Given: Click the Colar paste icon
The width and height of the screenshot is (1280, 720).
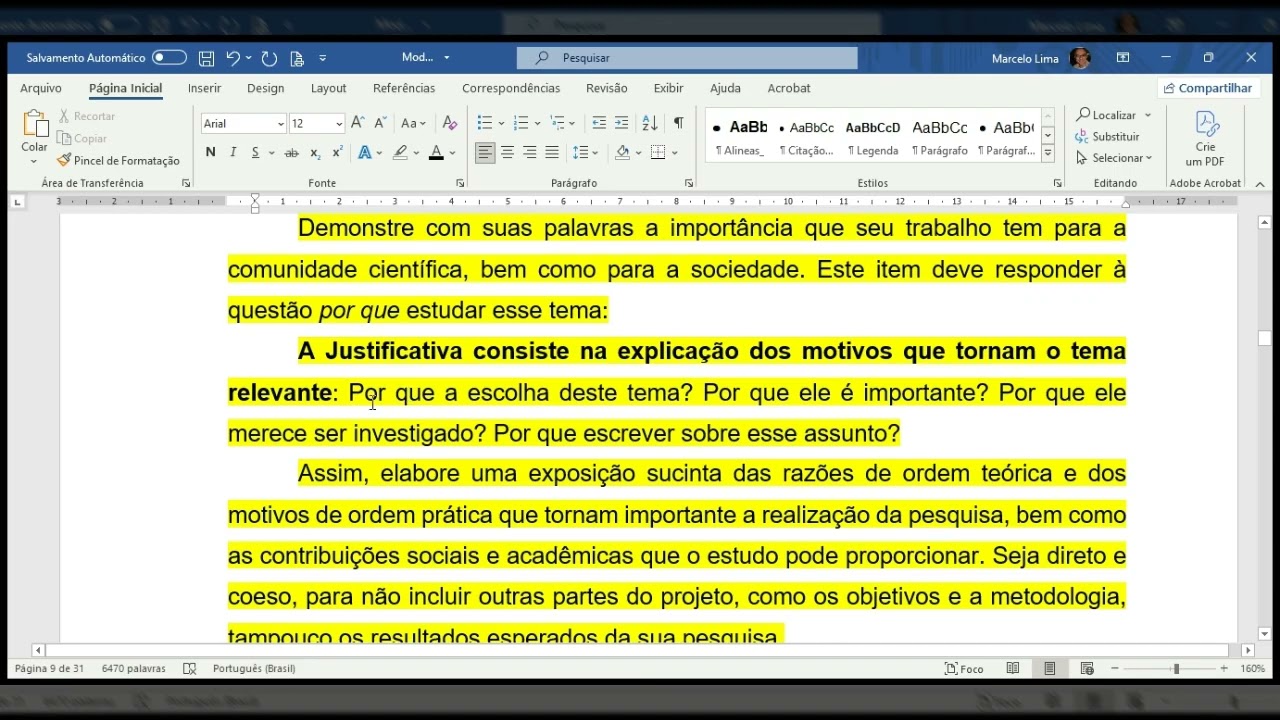Looking at the screenshot, I should click(x=35, y=124).
